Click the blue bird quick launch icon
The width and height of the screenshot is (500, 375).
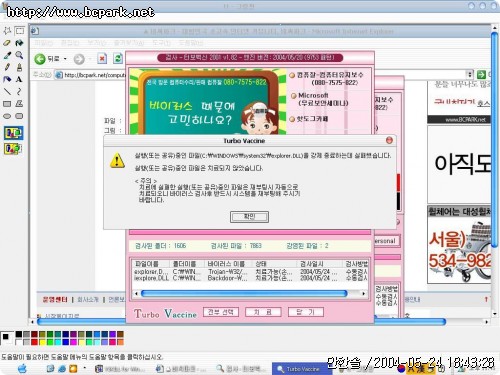pos(62,369)
